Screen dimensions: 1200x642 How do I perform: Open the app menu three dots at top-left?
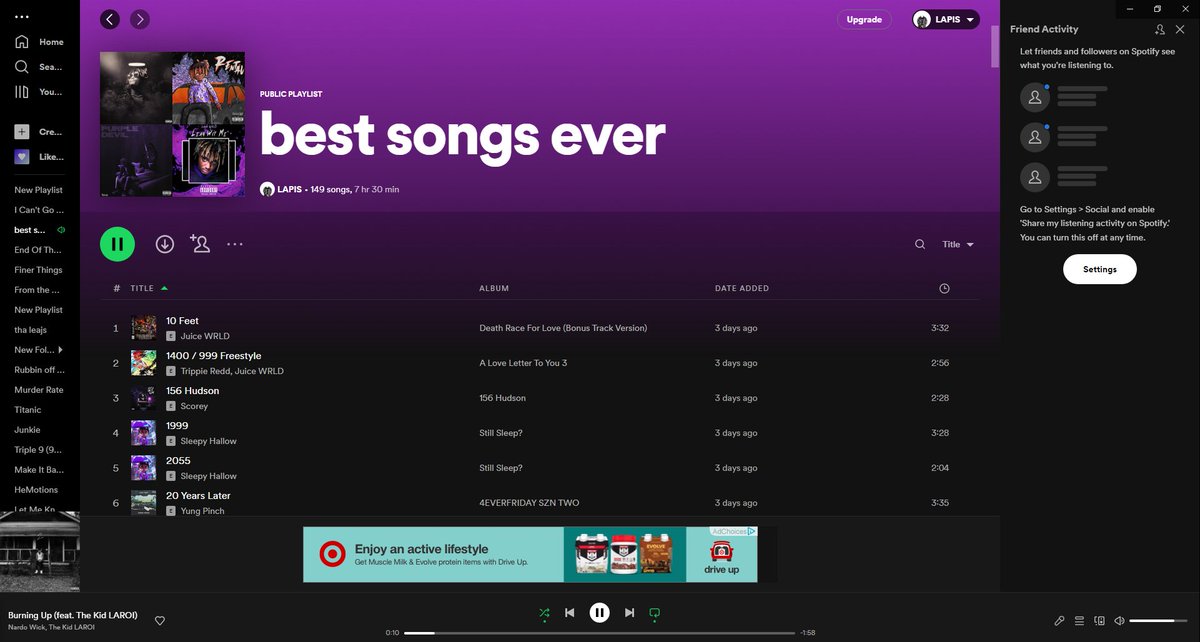(x=22, y=17)
